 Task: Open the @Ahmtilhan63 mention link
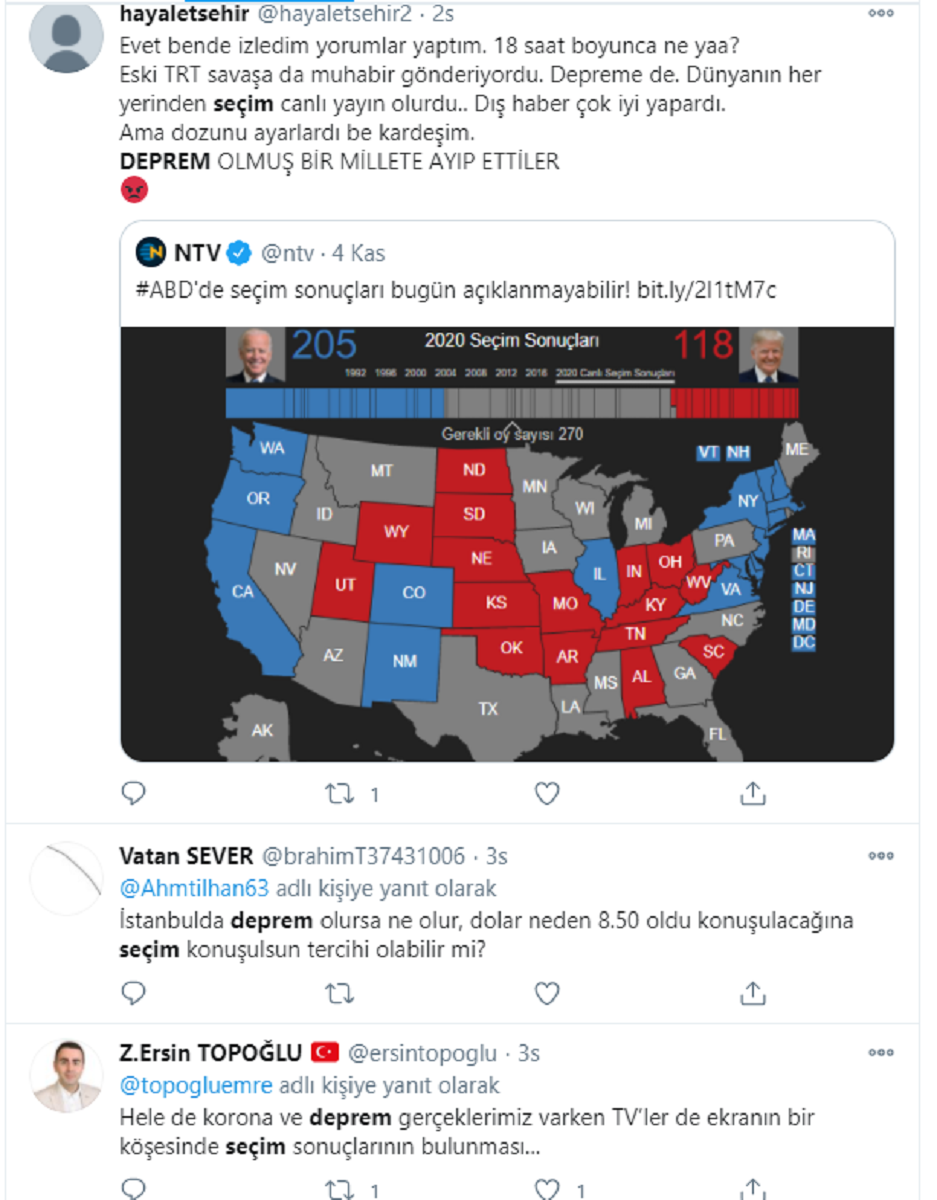click(x=194, y=888)
